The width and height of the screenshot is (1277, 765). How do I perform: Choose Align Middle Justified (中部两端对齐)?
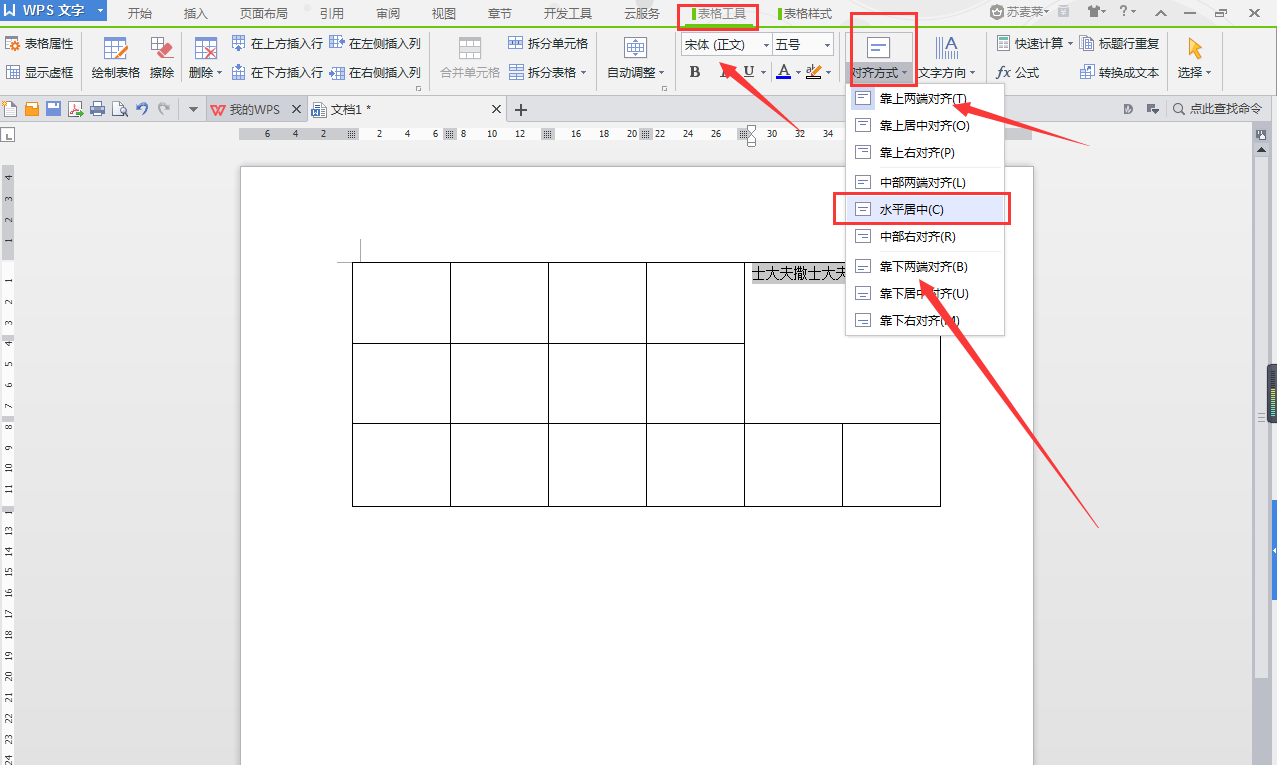(925, 182)
